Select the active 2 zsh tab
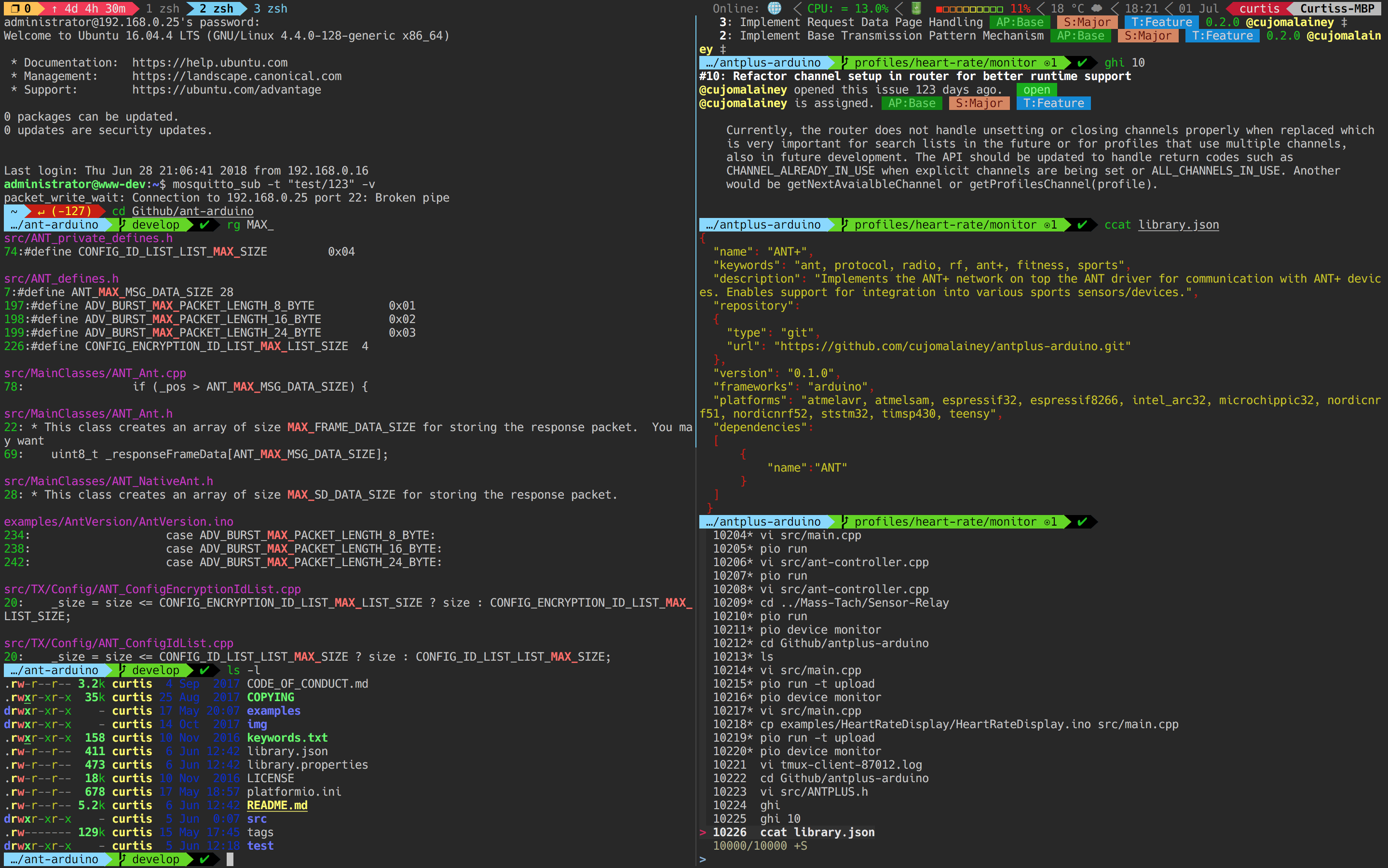 (217, 8)
